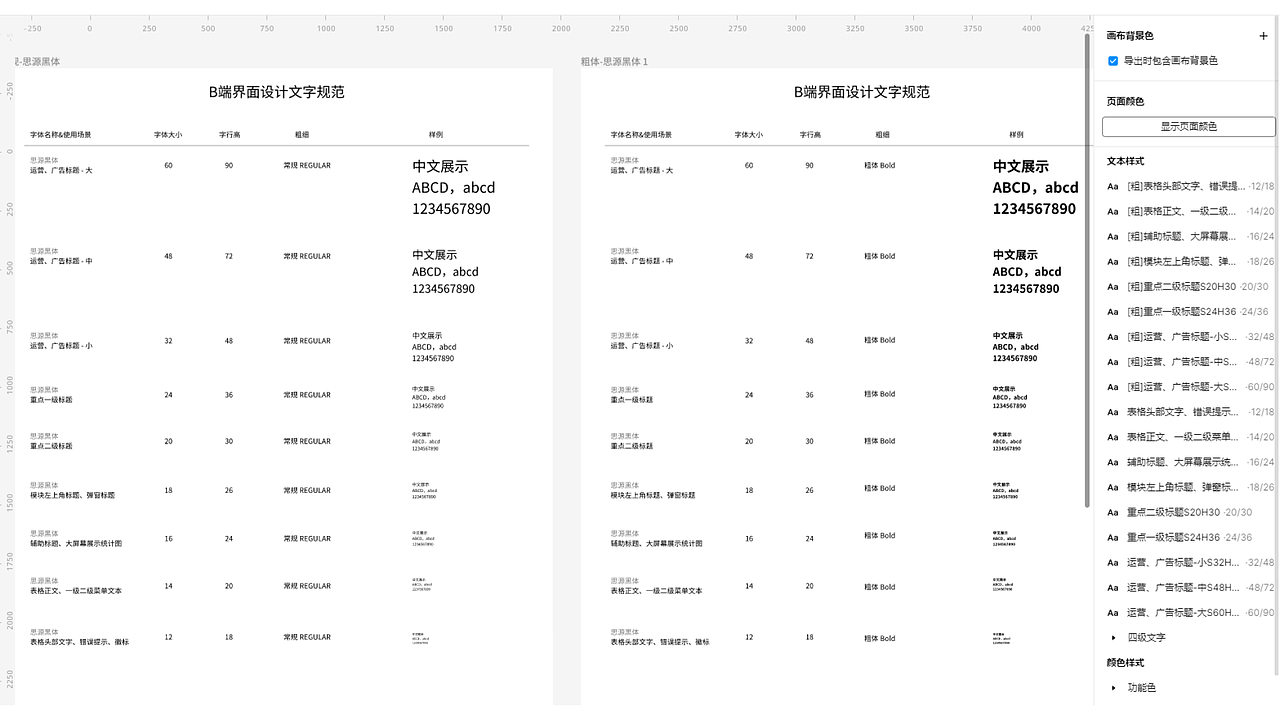Click the Aa icon for [粗]重点二级标题S20H30
Screen dimensions: 1280x720
(x=1113, y=286)
